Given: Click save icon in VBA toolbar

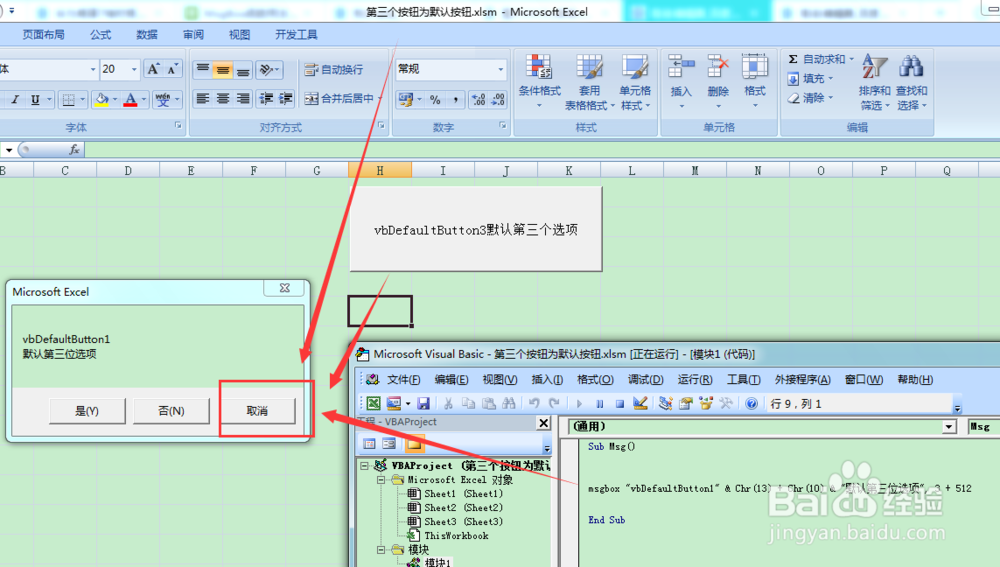Looking at the screenshot, I should coord(423,403).
